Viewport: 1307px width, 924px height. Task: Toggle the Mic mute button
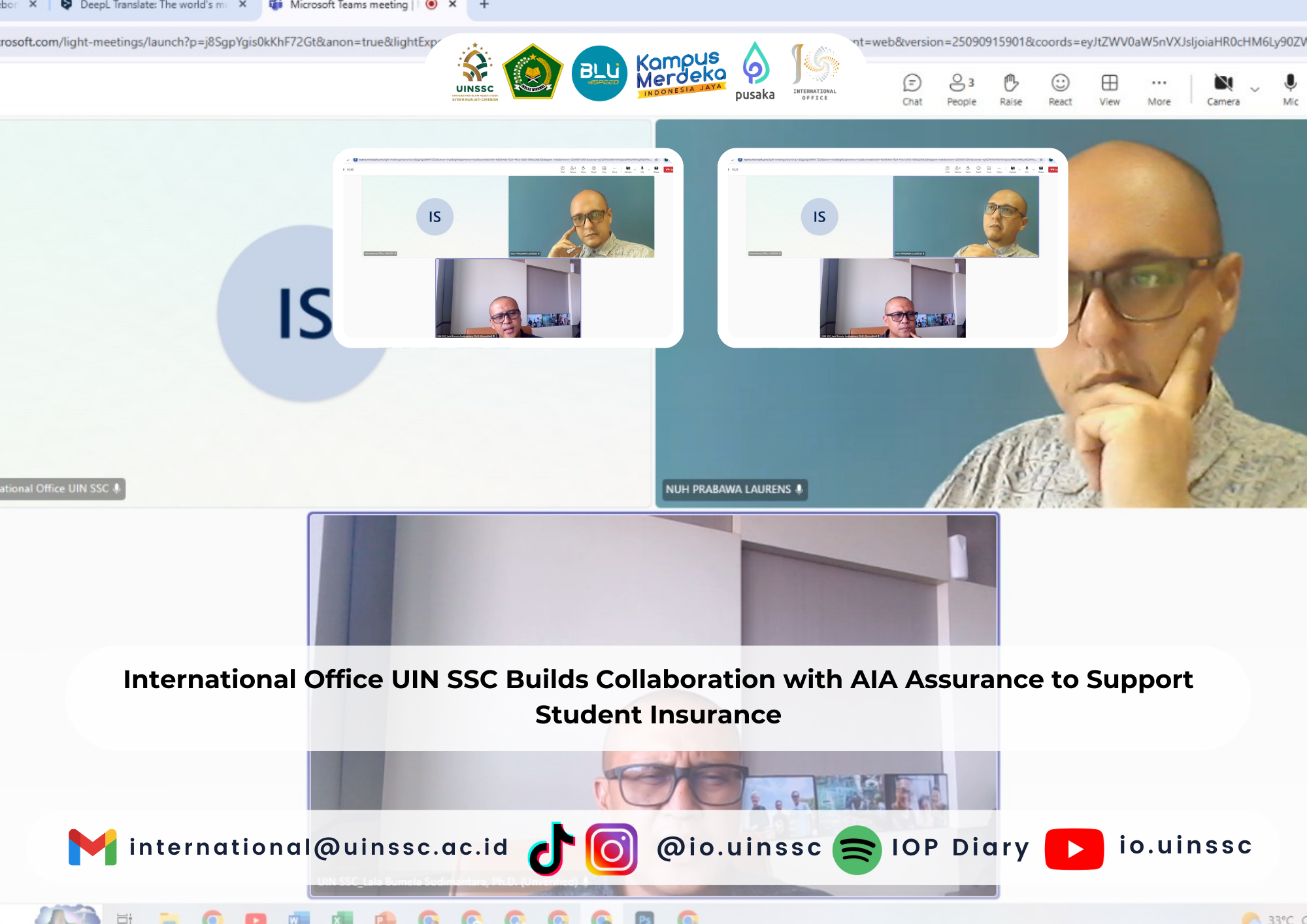click(x=1291, y=90)
